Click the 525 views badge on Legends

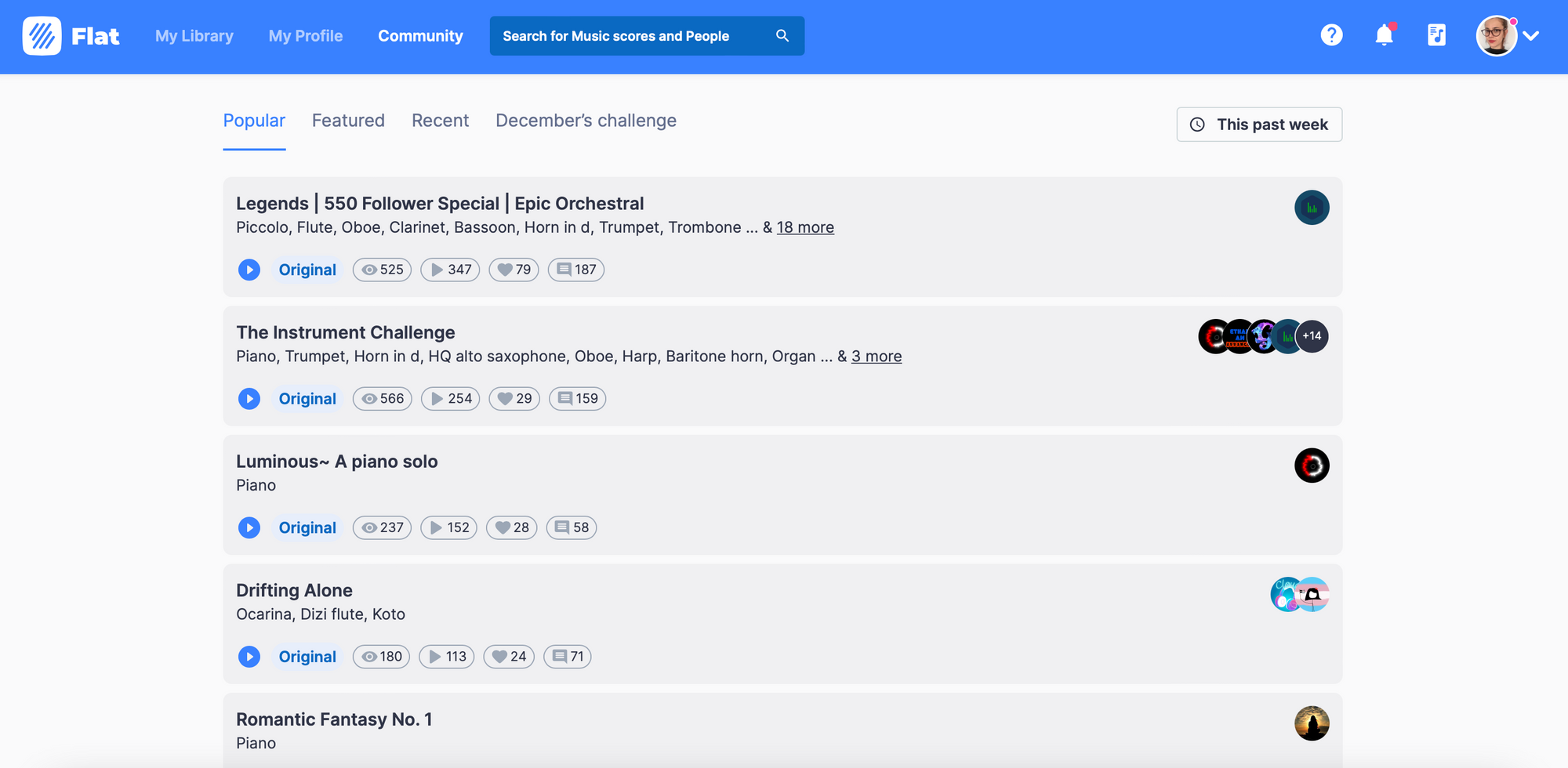pyautogui.click(x=383, y=270)
